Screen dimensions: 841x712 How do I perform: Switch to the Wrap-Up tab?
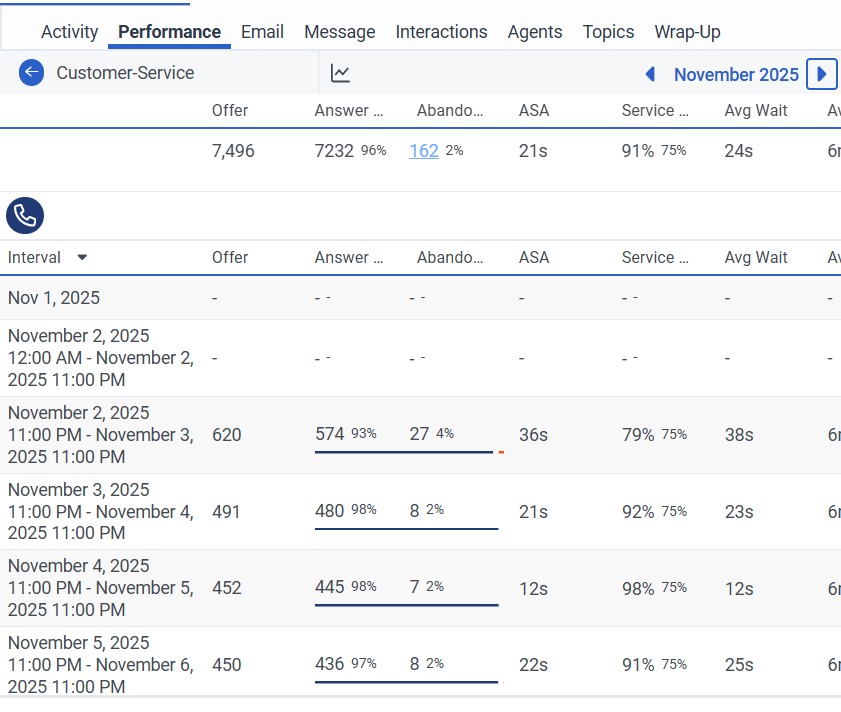click(x=687, y=31)
